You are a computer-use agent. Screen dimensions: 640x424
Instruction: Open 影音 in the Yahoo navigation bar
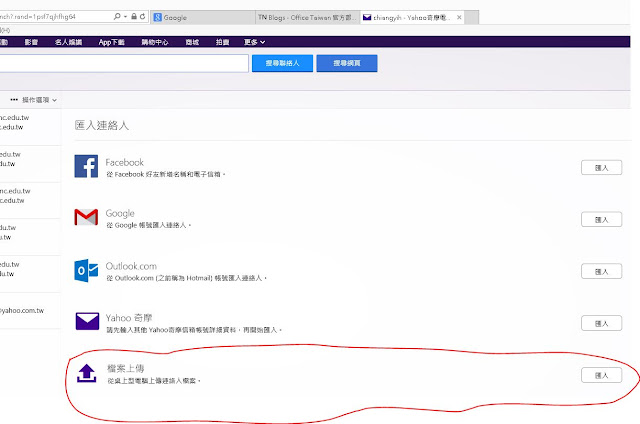(31, 42)
